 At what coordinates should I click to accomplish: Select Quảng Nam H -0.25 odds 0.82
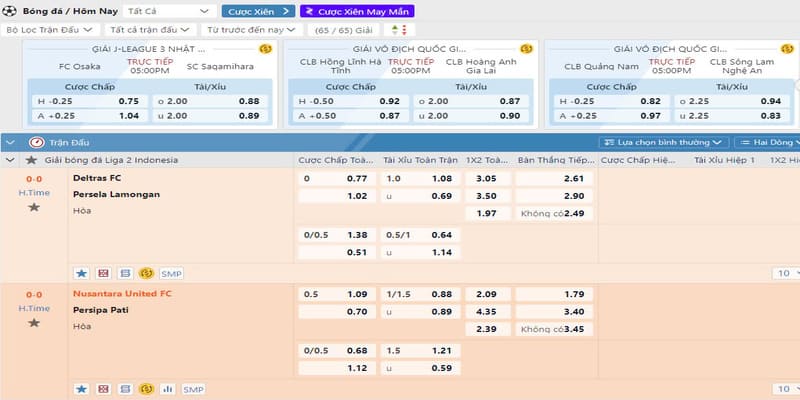(x=612, y=101)
